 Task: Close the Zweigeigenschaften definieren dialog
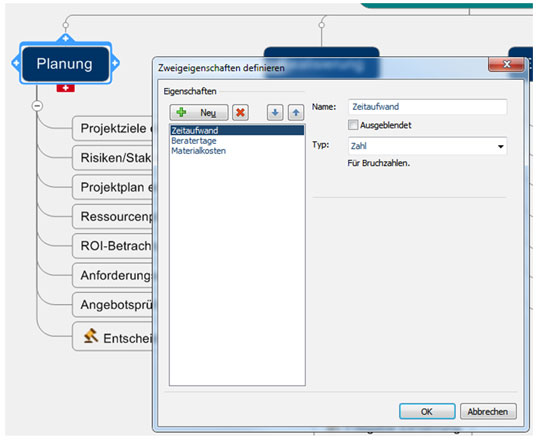tap(506, 64)
